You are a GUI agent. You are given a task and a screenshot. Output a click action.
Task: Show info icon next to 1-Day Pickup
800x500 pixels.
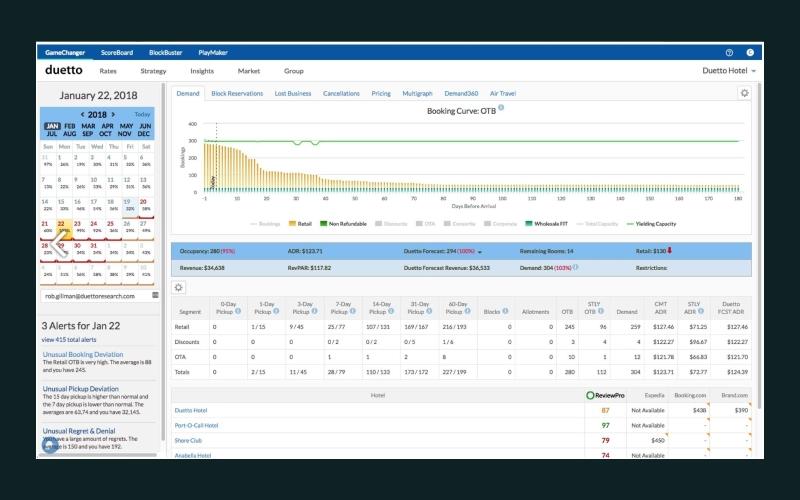(276, 311)
